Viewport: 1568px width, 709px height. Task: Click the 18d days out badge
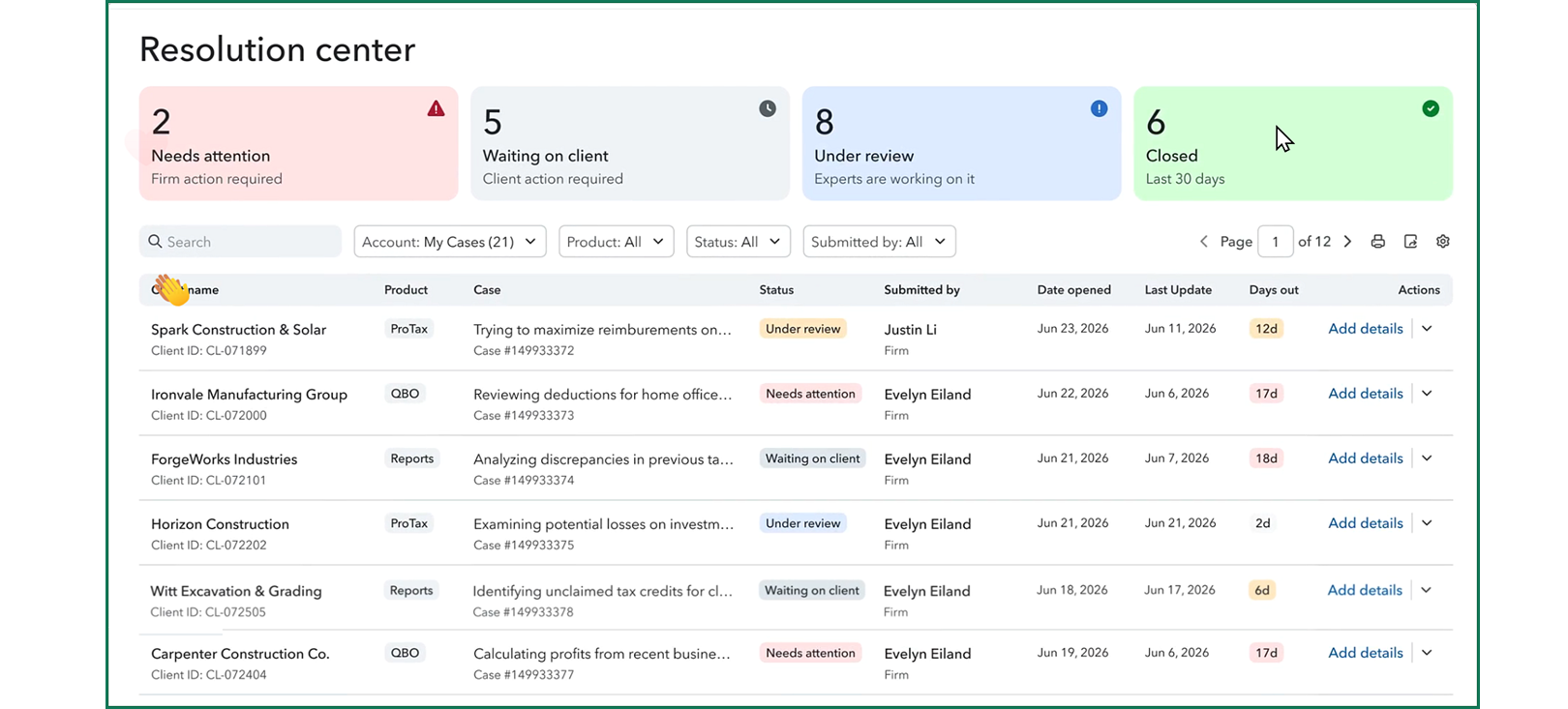click(x=1266, y=458)
